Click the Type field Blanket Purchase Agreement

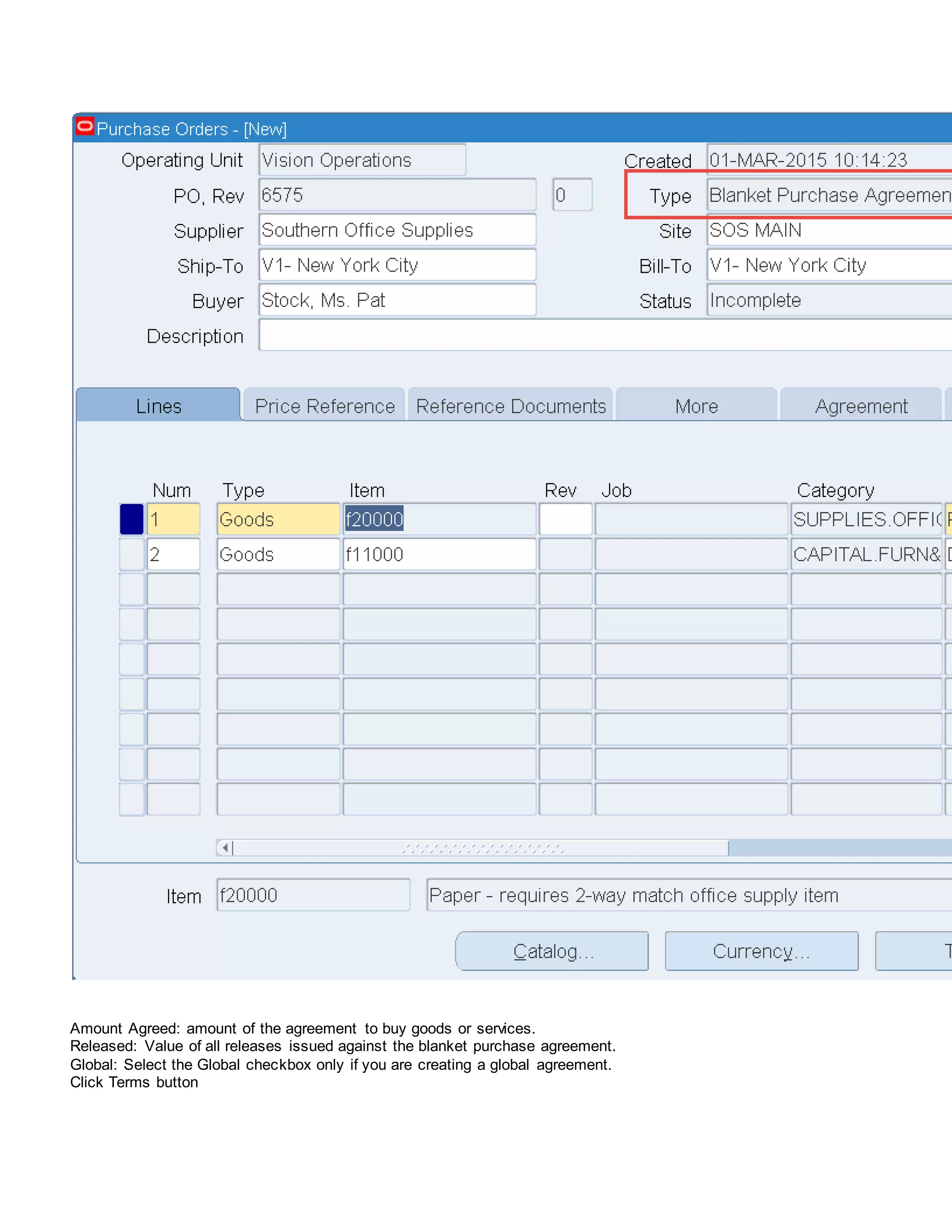(x=830, y=195)
